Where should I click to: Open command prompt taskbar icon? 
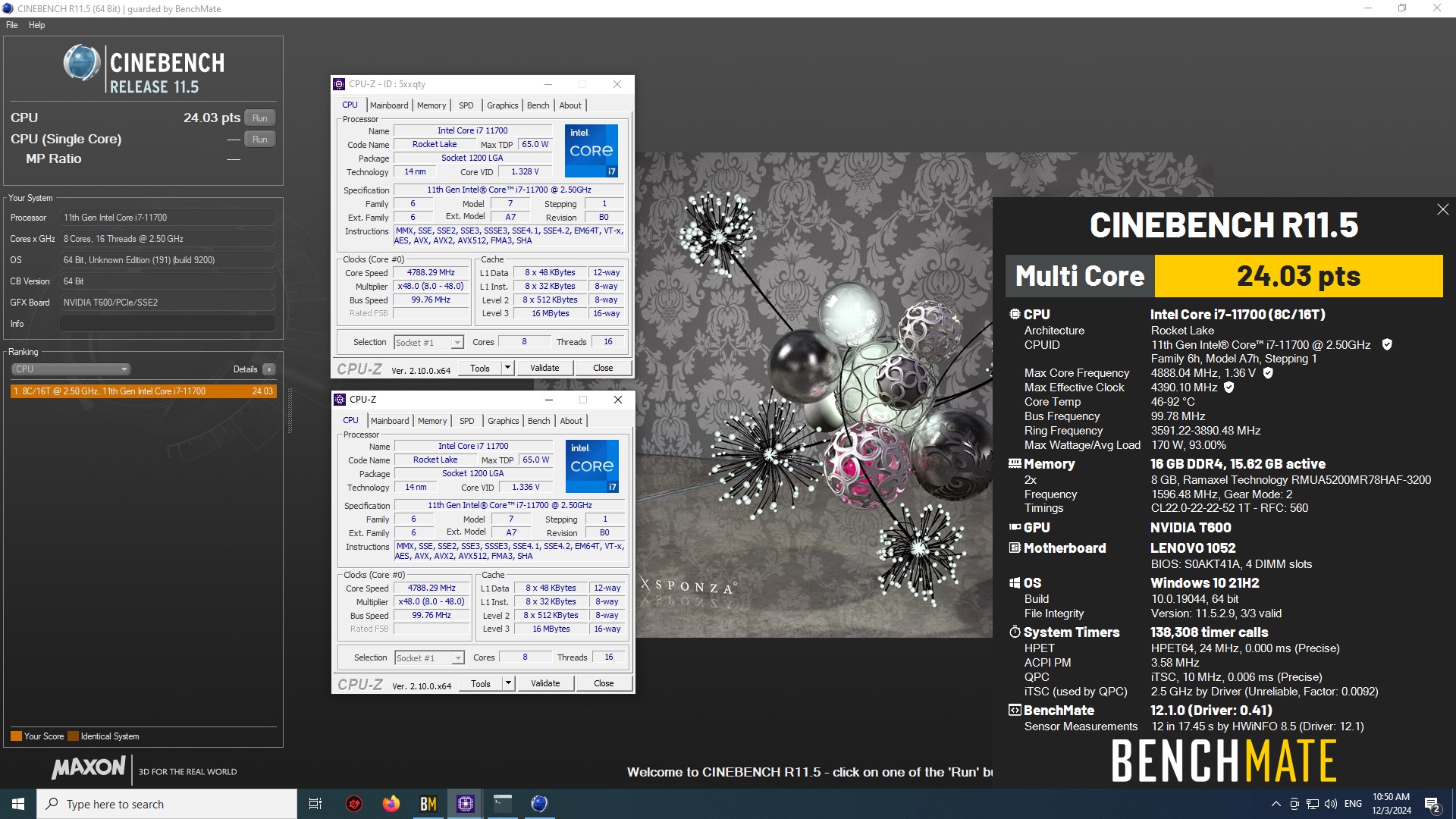(503, 804)
